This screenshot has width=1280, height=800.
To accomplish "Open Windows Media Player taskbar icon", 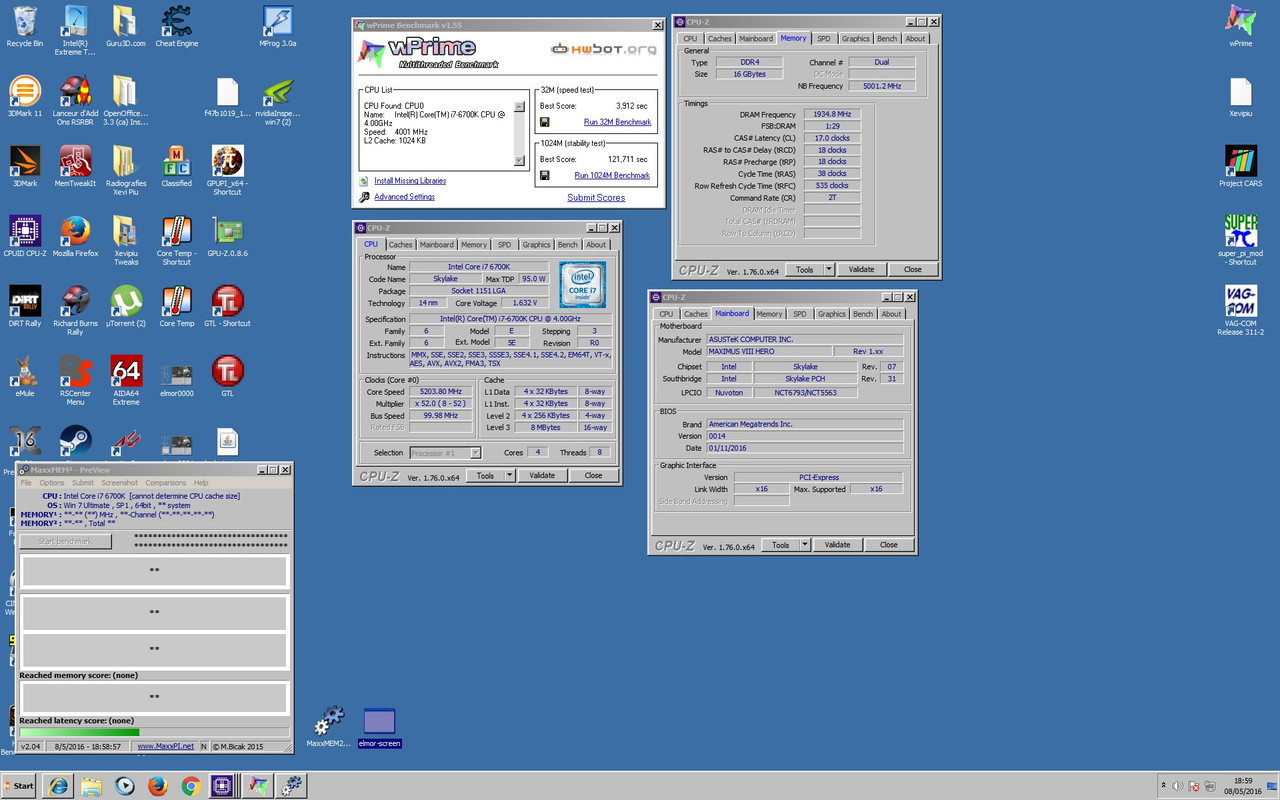I will [124, 786].
